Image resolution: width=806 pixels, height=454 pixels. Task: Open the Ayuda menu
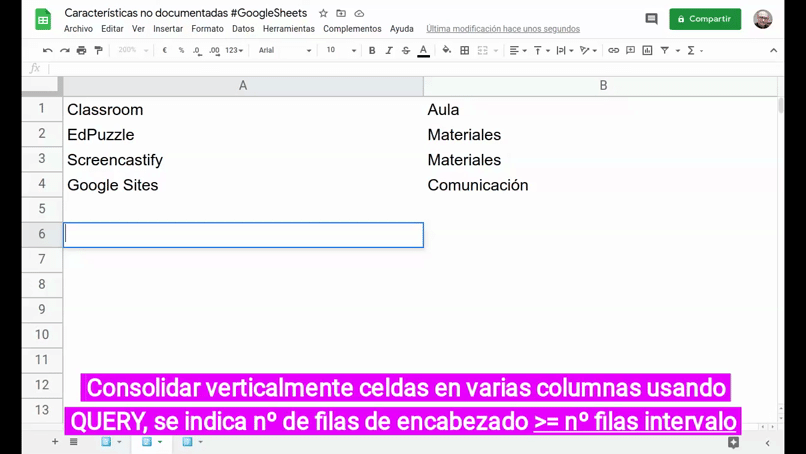pos(401,29)
